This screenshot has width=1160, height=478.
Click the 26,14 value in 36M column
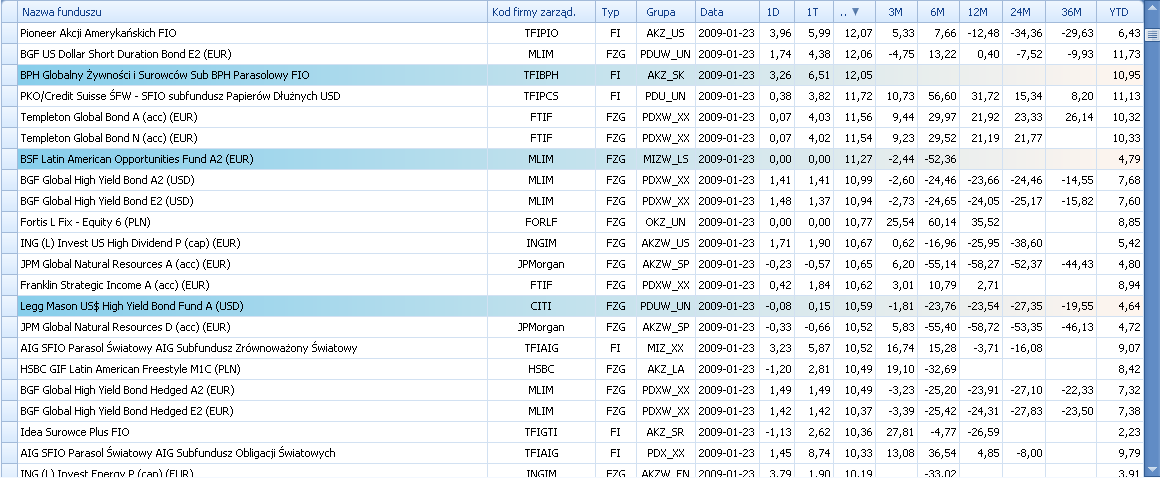[x=1070, y=117]
